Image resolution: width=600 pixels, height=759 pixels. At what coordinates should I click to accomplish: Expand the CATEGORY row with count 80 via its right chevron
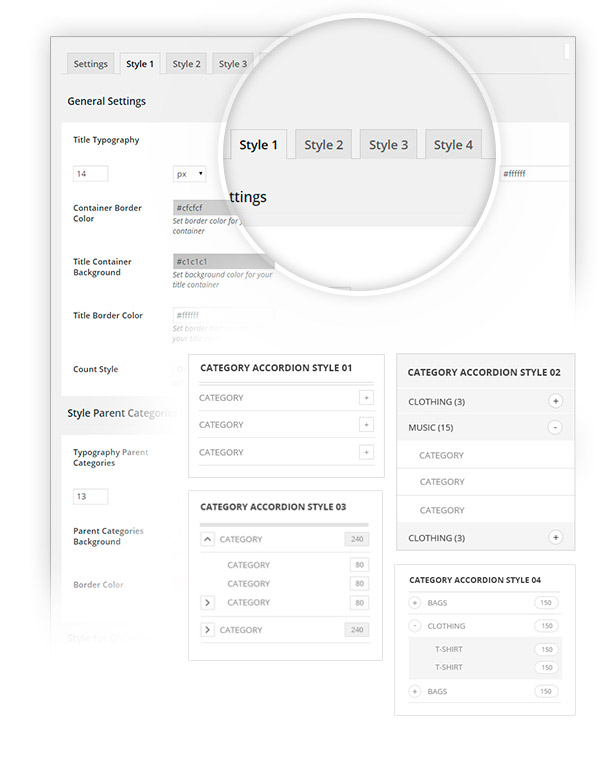click(208, 602)
